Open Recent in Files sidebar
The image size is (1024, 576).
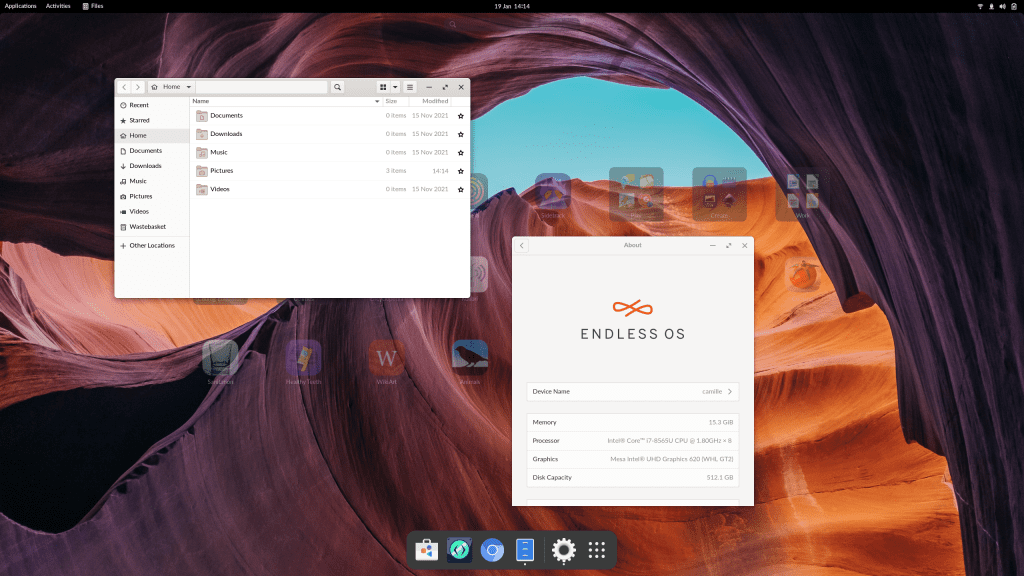pos(152,105)
